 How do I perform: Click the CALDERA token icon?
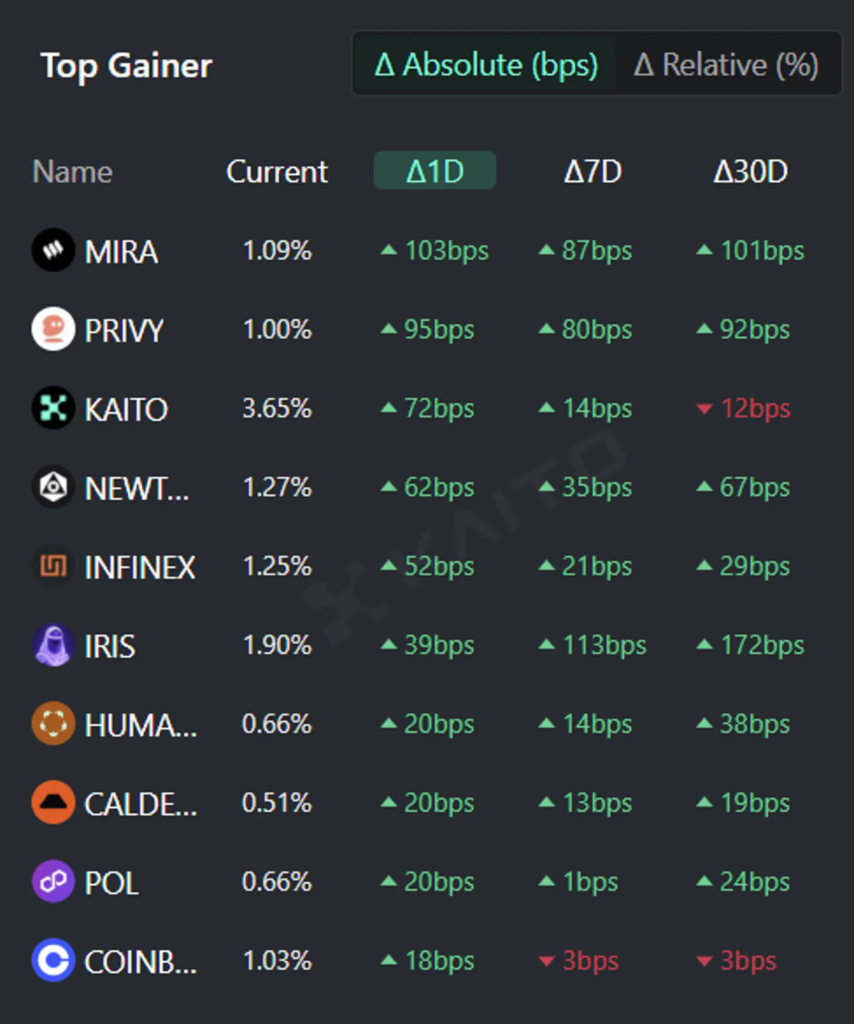[53, 803]
